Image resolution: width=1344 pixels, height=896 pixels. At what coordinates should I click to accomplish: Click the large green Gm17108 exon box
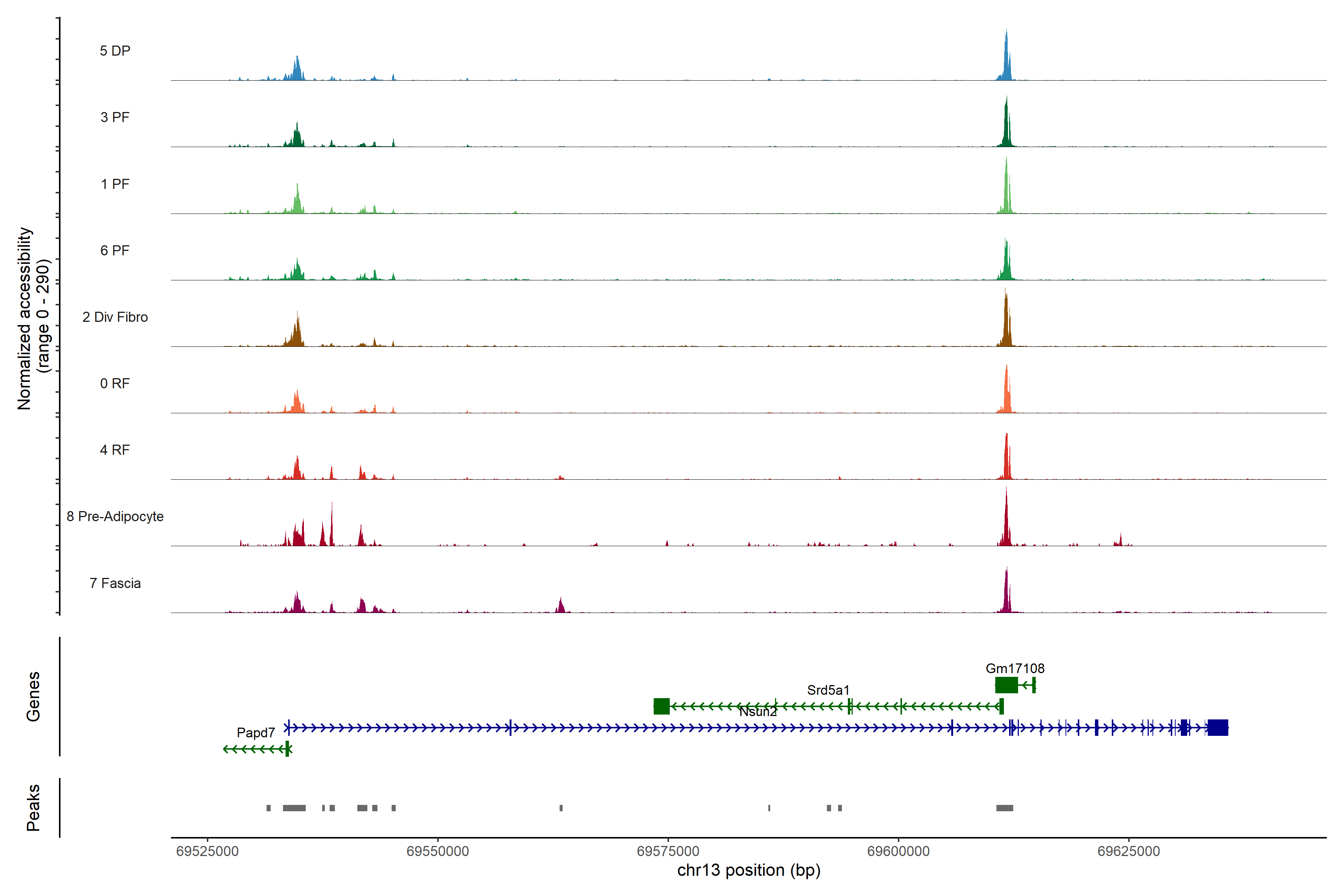[1006, 685]
